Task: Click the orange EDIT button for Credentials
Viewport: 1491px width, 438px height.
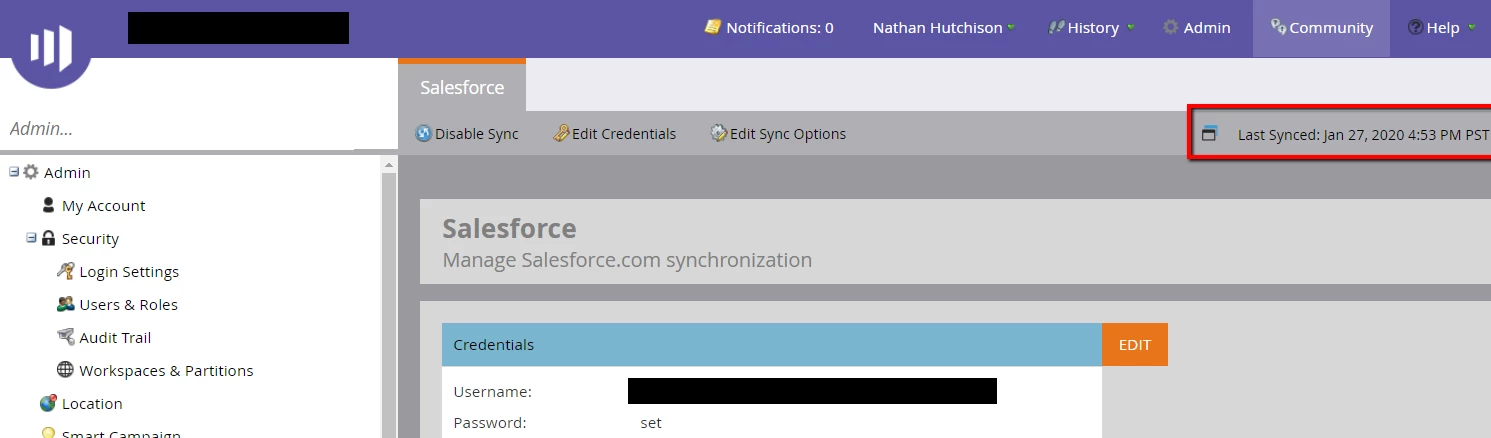Action: click(x=1135, y=345)
